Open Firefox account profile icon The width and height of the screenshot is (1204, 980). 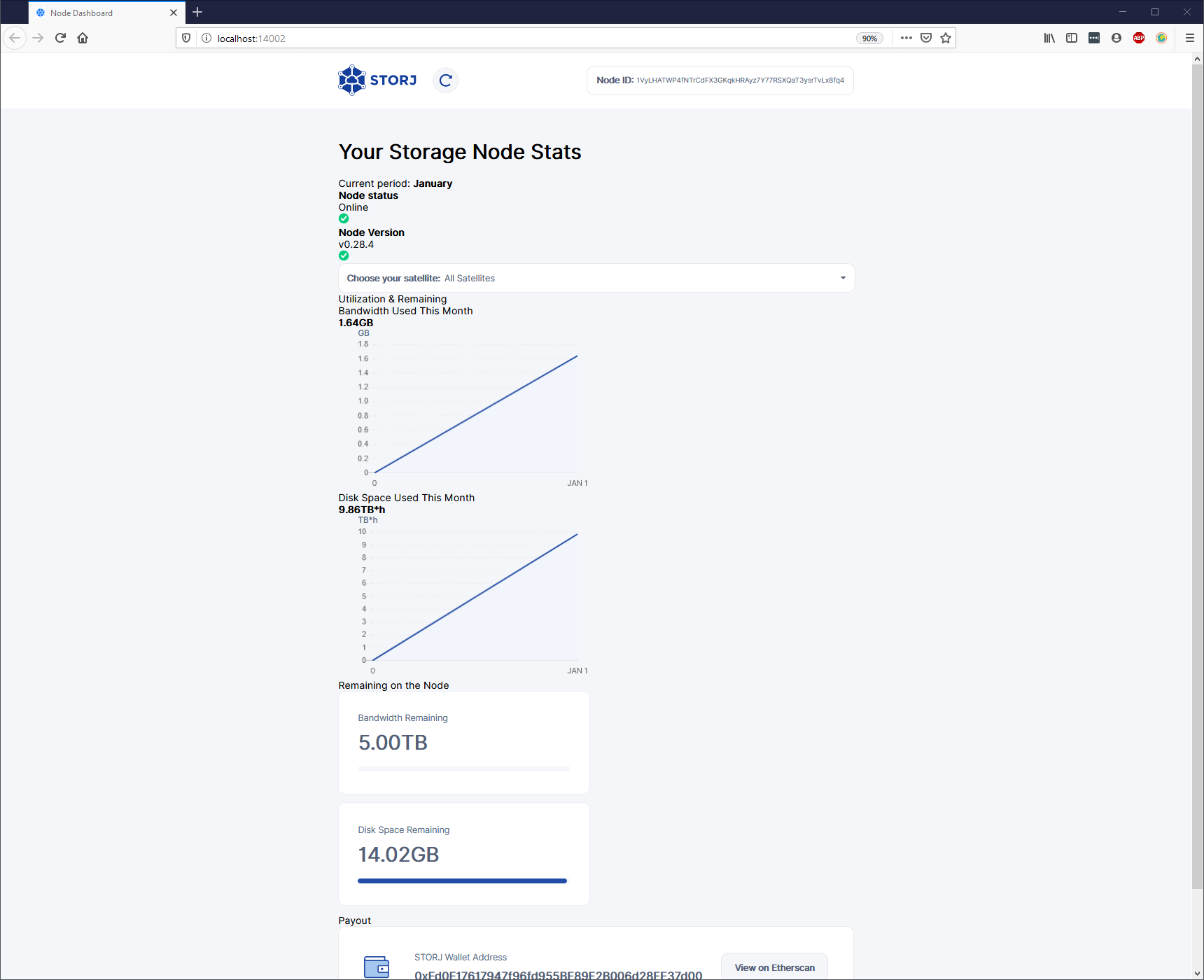click(1116, 38)
